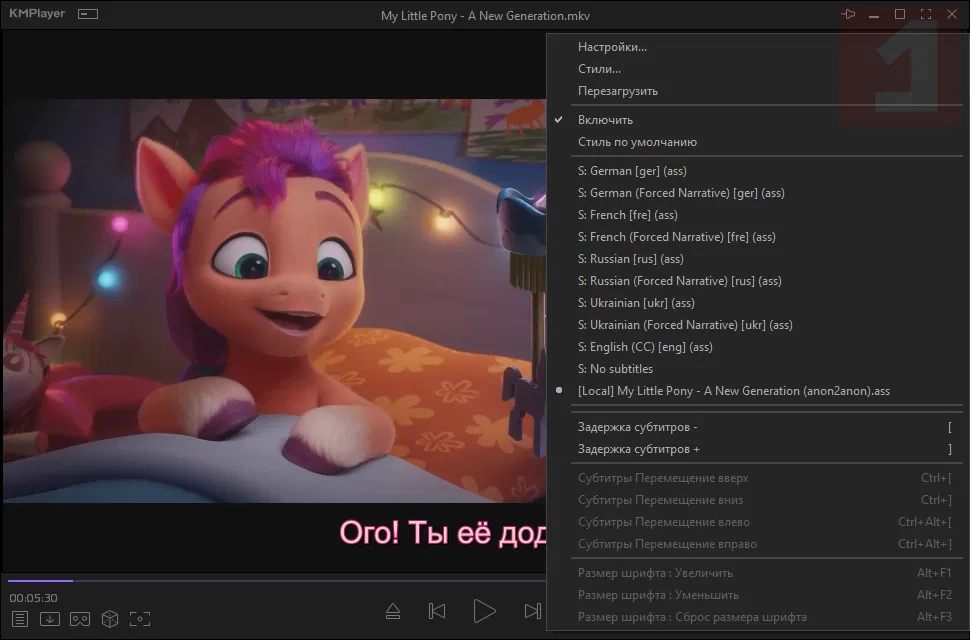Minimize the KMPlayer window
This screenshot has width=970, height=640.
pyautogui.click(x=874, y=15)
